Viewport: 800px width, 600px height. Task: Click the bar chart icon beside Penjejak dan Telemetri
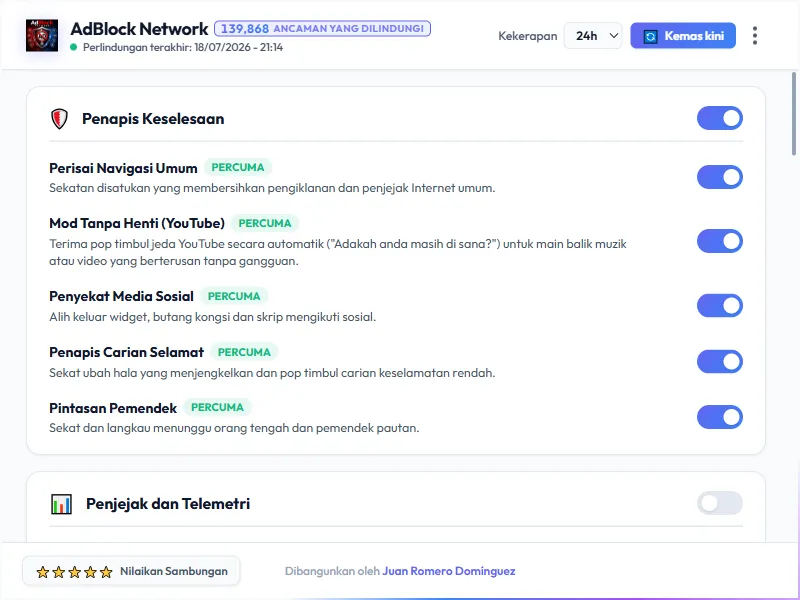click(x=61, y=504)
